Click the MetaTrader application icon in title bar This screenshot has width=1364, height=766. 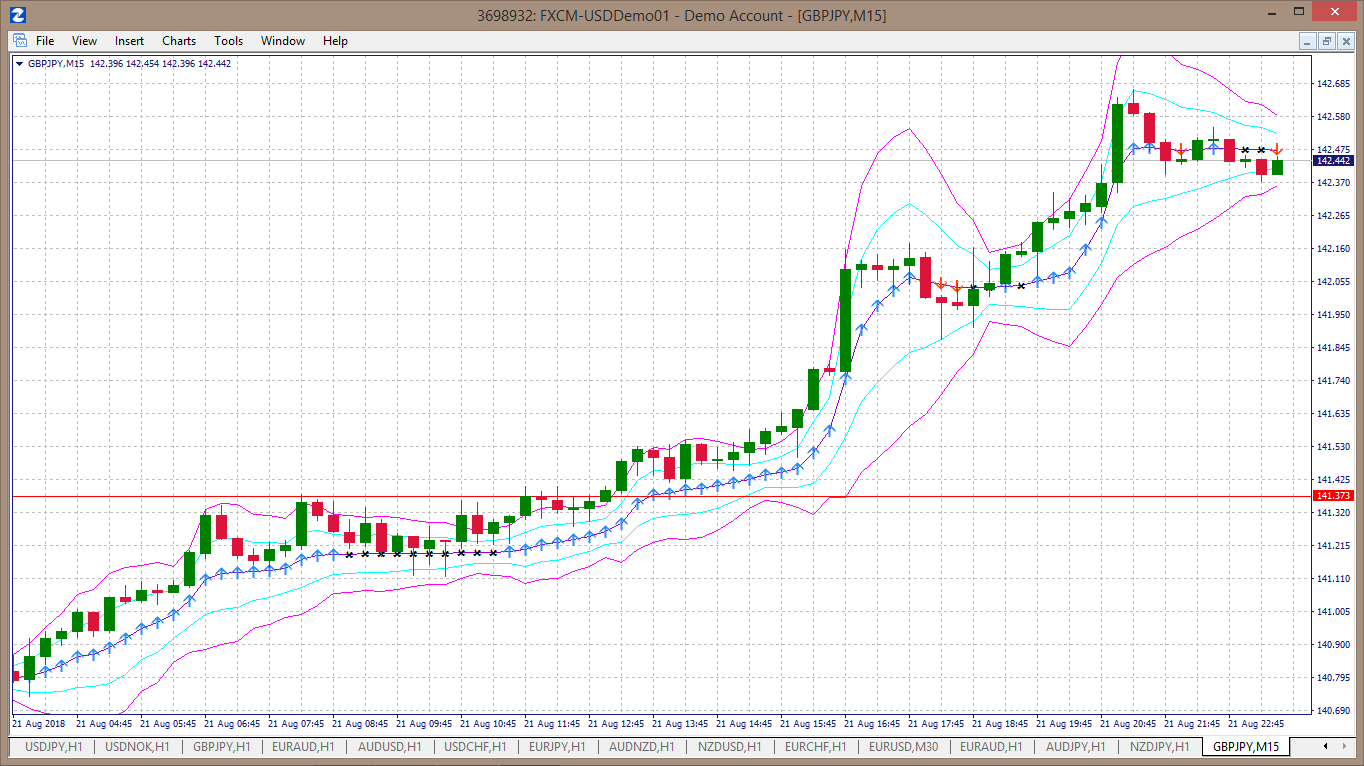point(18,15)
